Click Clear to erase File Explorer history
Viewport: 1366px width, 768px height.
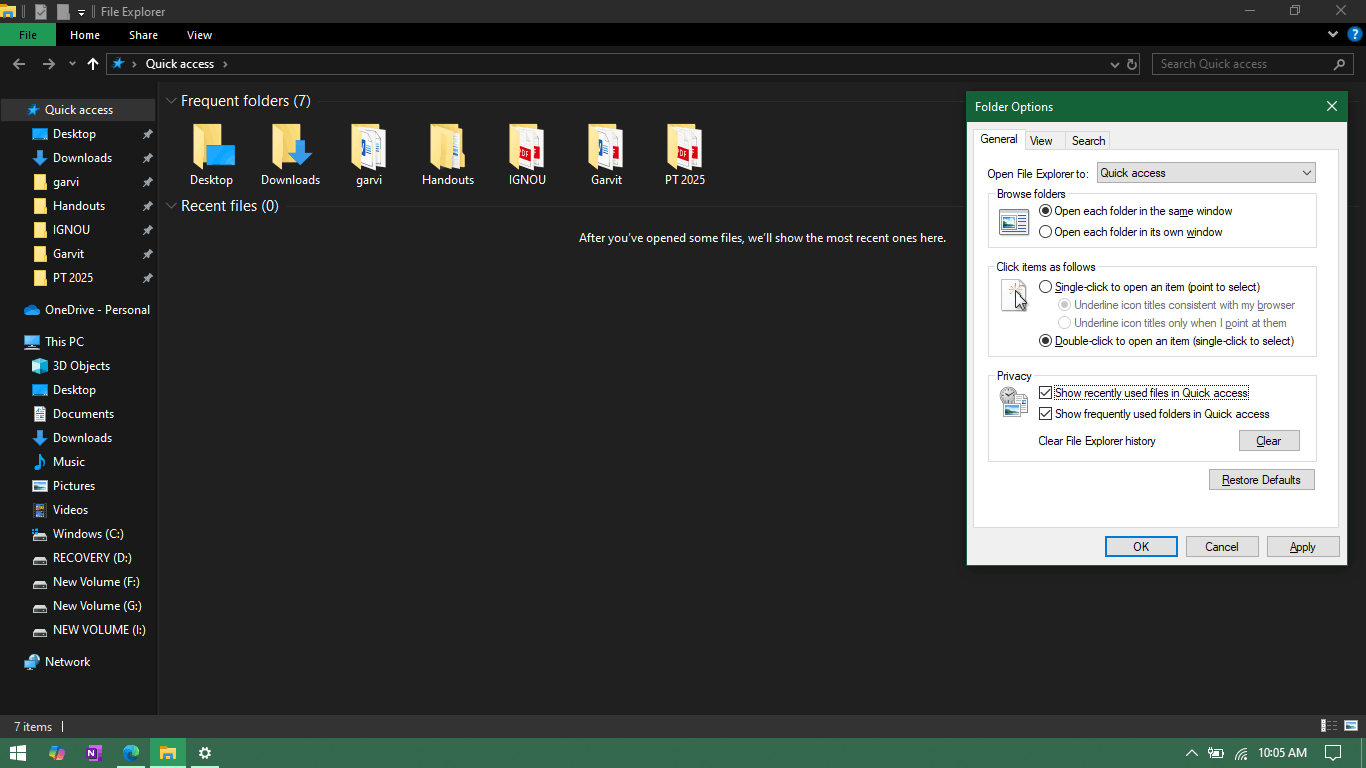1269,441
